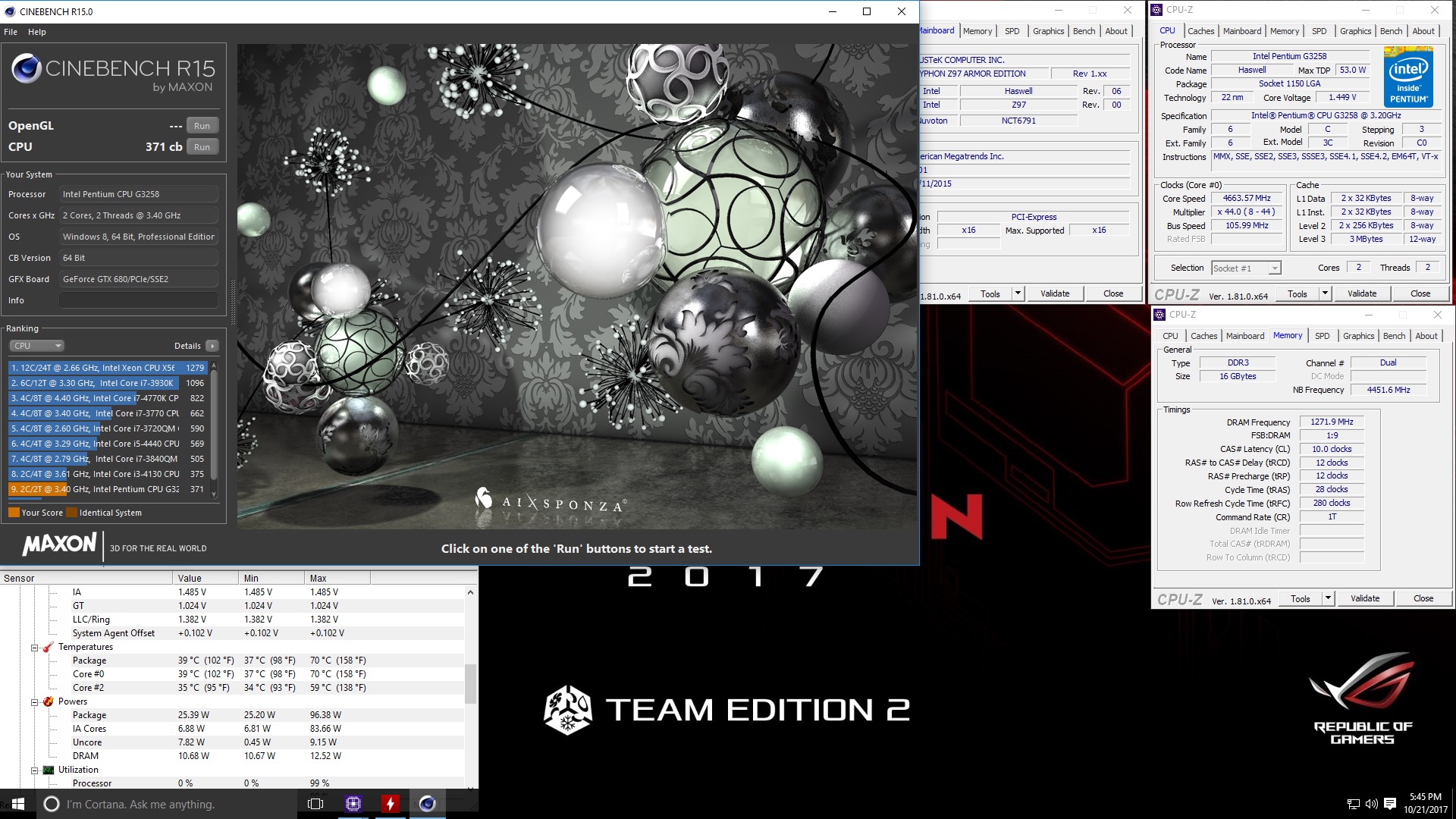Click the brown Identical System legend swatch
This screenshot has width=1456, height=819.
(x=71, y=513)
